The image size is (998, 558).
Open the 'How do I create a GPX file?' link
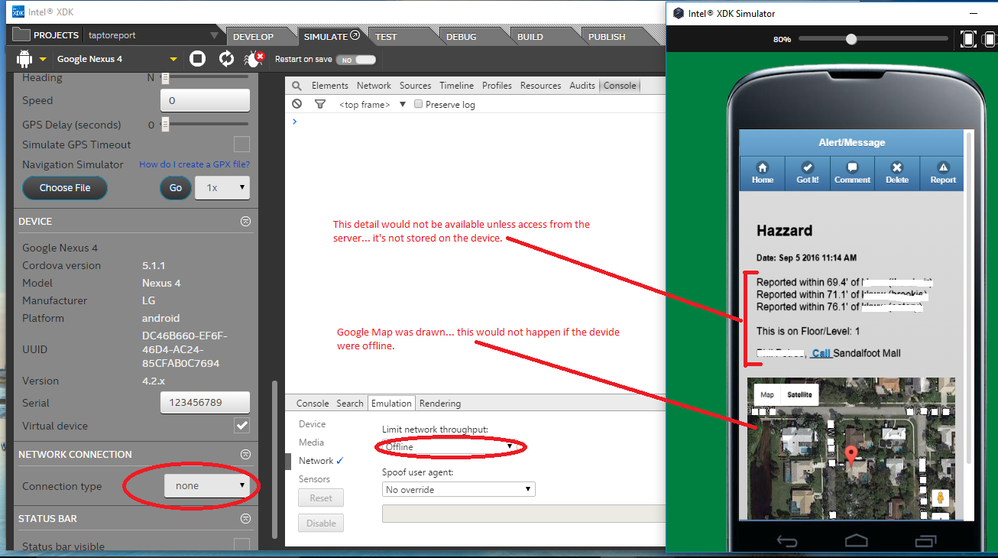click(194, 165)
